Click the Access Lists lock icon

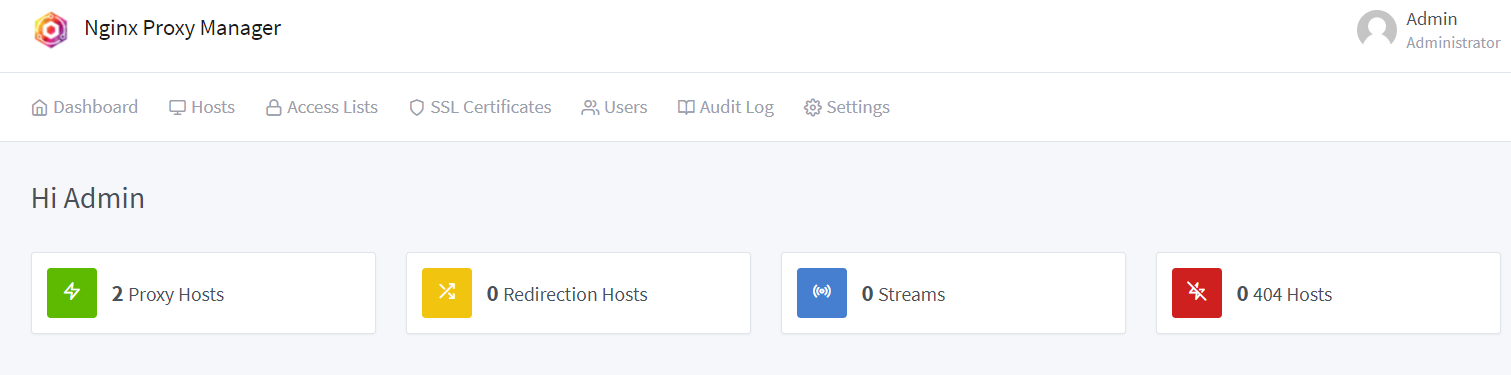(273, 107)
